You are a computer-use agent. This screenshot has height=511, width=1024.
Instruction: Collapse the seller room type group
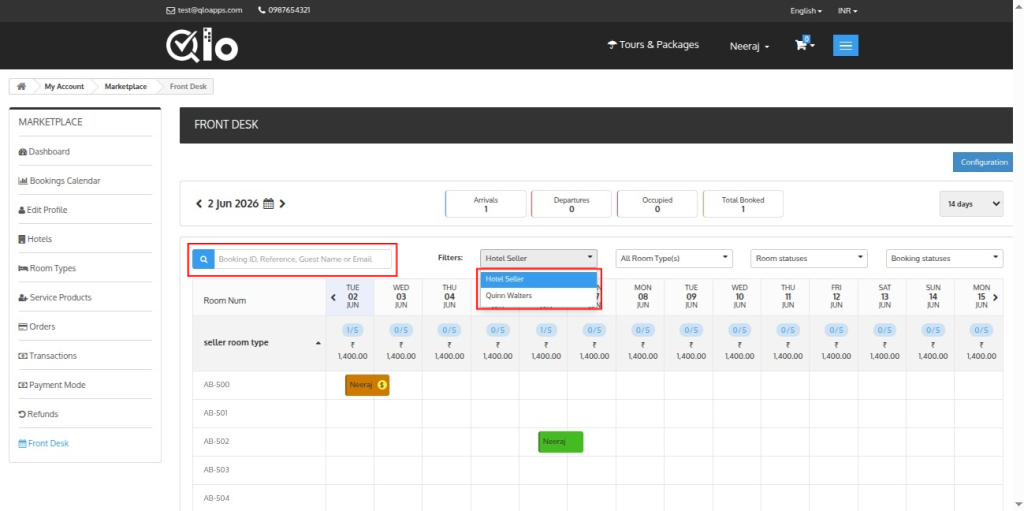click(x=318, y=343)
